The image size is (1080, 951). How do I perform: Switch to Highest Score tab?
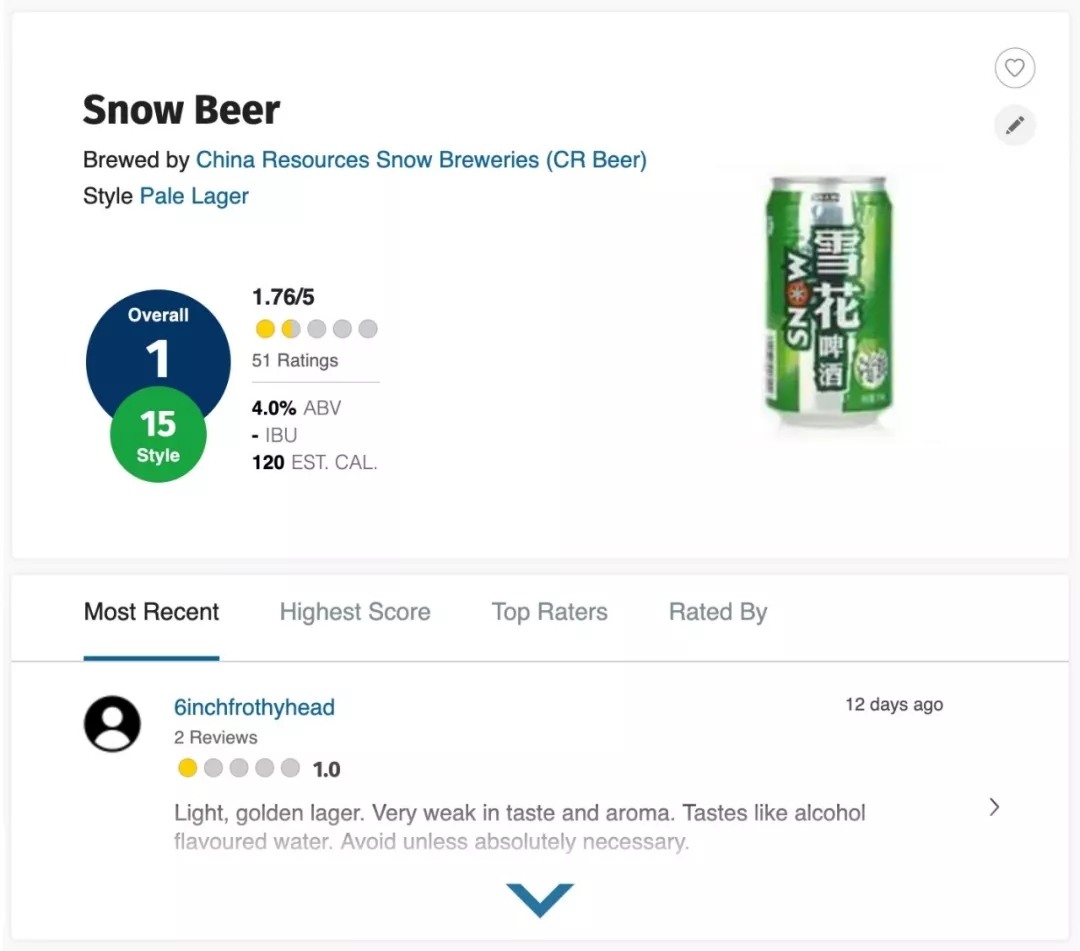355,612
